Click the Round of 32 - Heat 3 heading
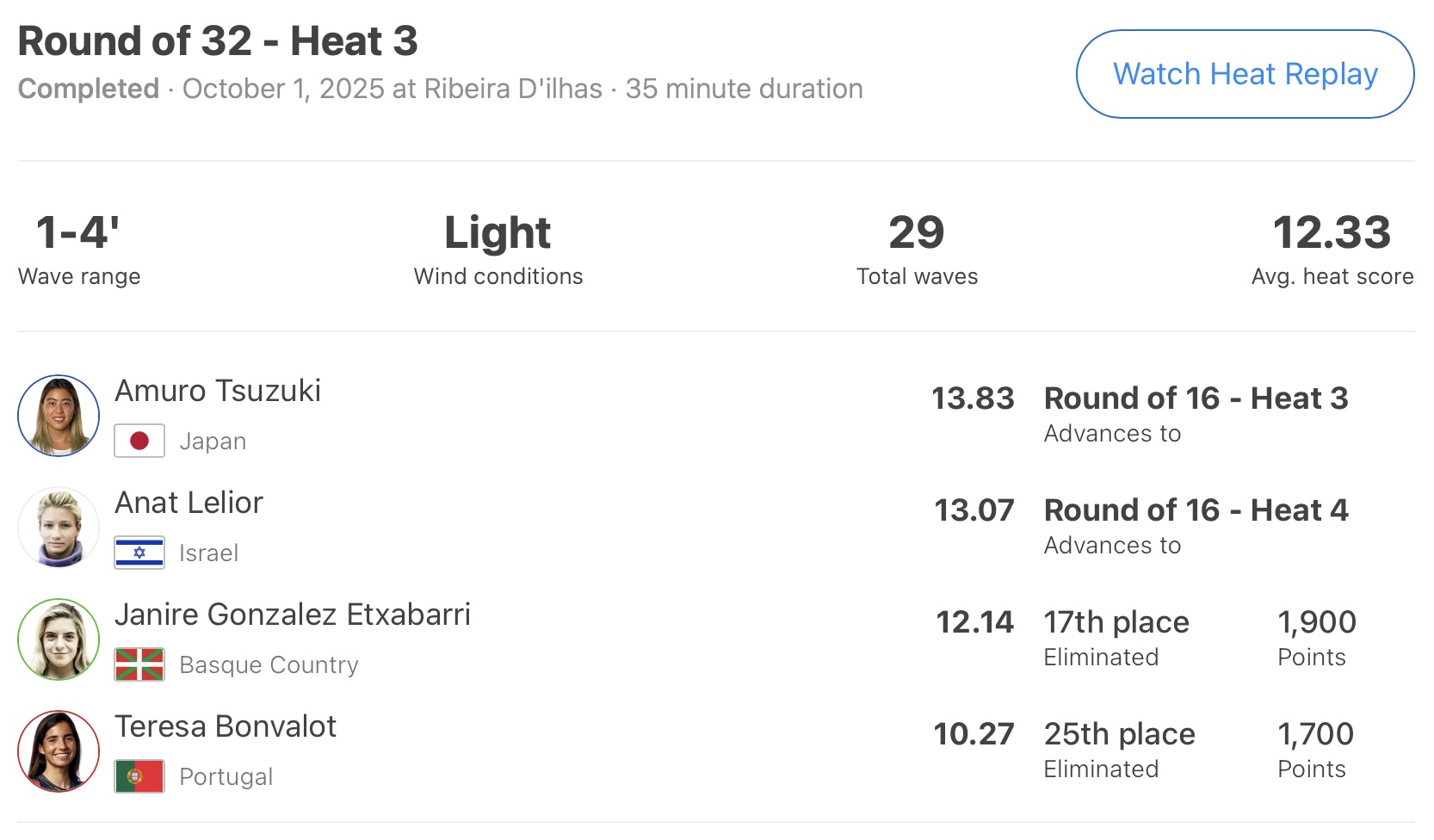Image resolution: width=1434 pixels, height=840 pixels. 218,41
